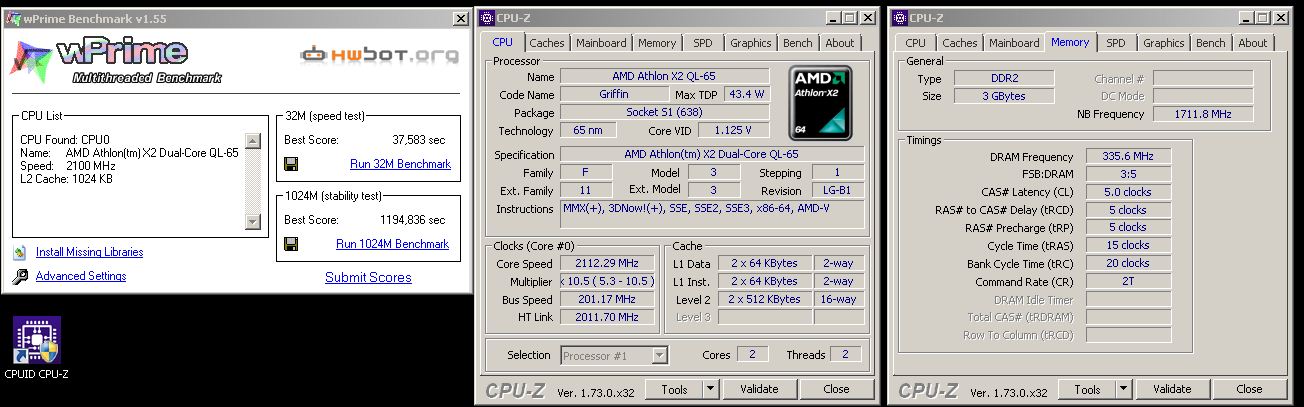The width and height of the screenshot is (1304, 407).
Task: Expand Tools dropdown arrow in Memory window
Action: point(1122,389)
